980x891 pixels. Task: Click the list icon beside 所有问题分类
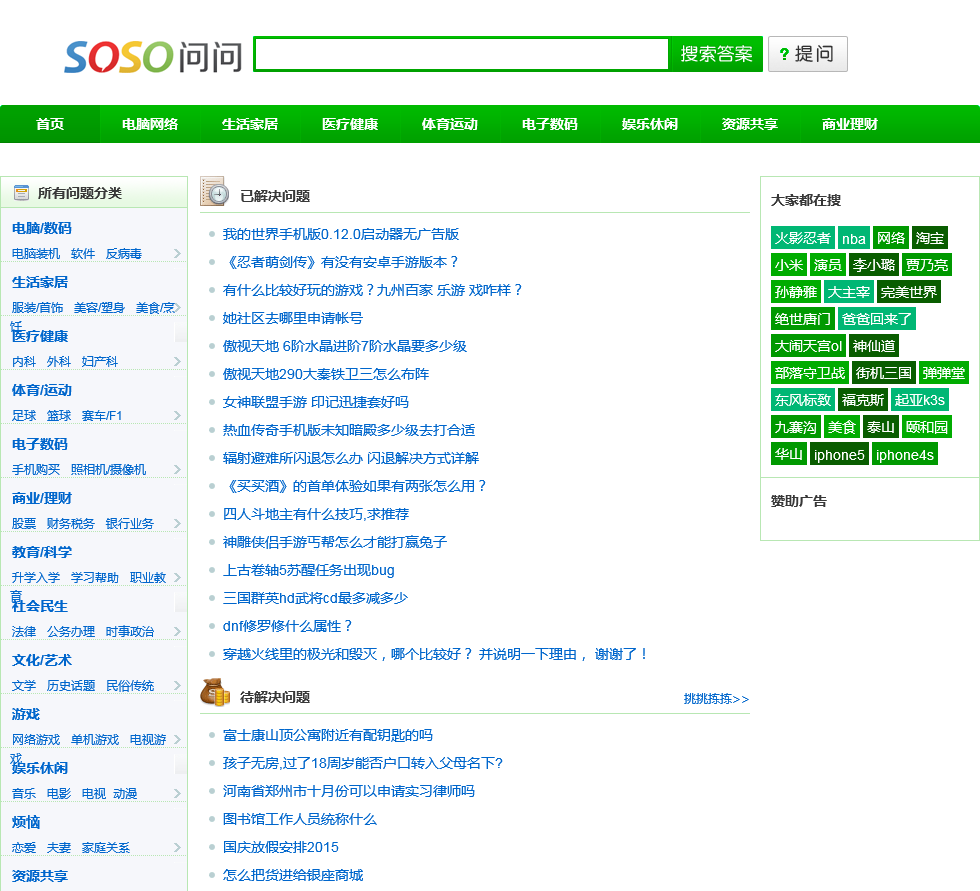pyautogui.click(x=21, y=193)
